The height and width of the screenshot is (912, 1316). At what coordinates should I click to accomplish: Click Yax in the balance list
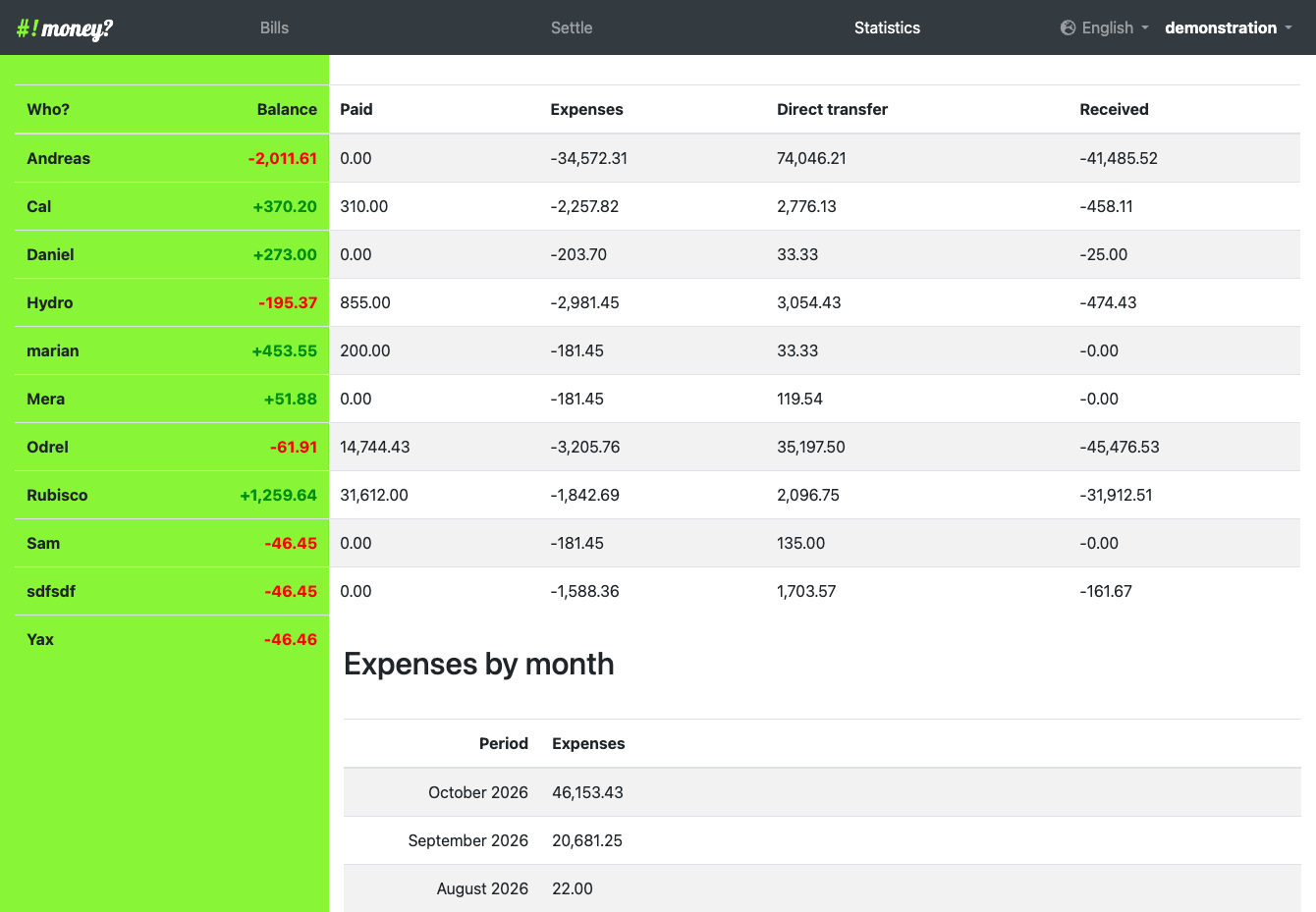tap(40, 639)
